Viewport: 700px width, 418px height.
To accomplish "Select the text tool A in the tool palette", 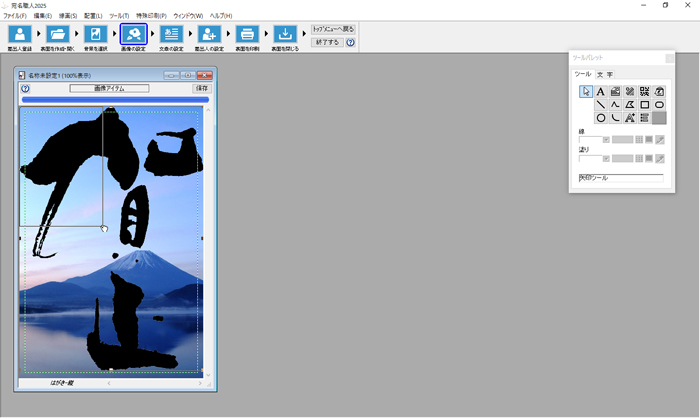I will (x=600, y=92).
